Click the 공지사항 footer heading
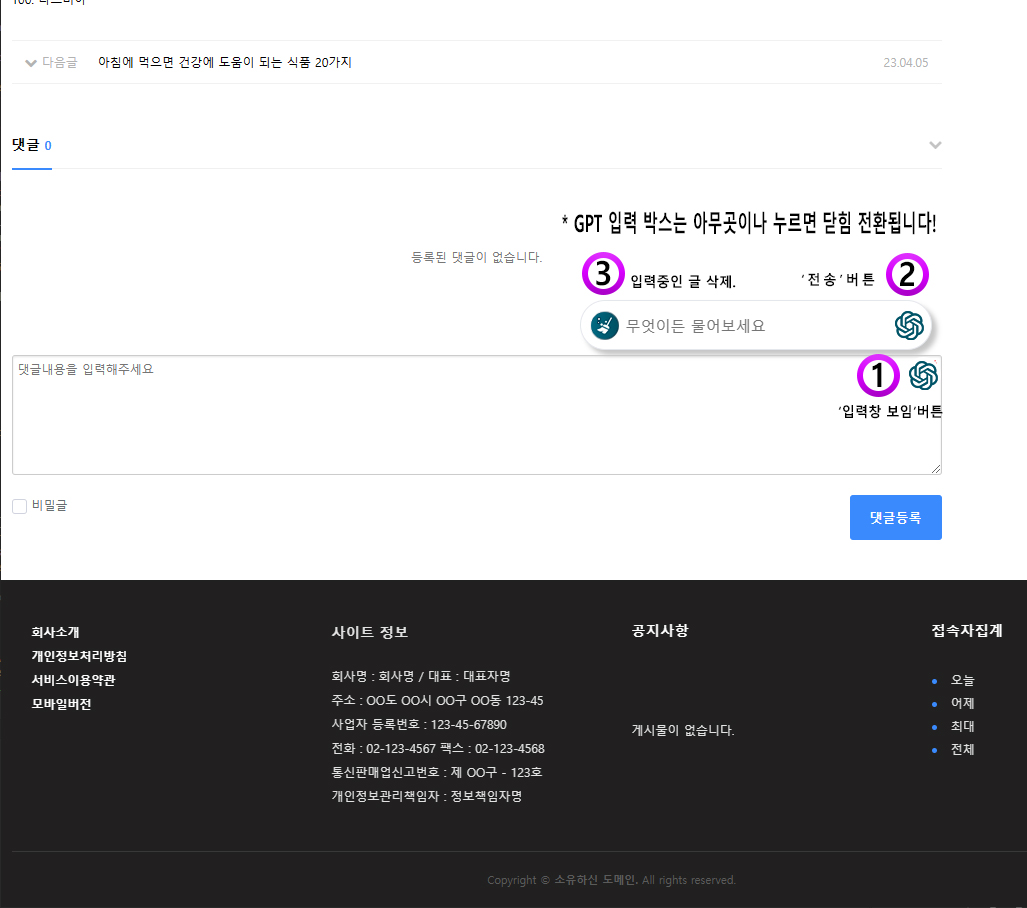 coord(660,631)
